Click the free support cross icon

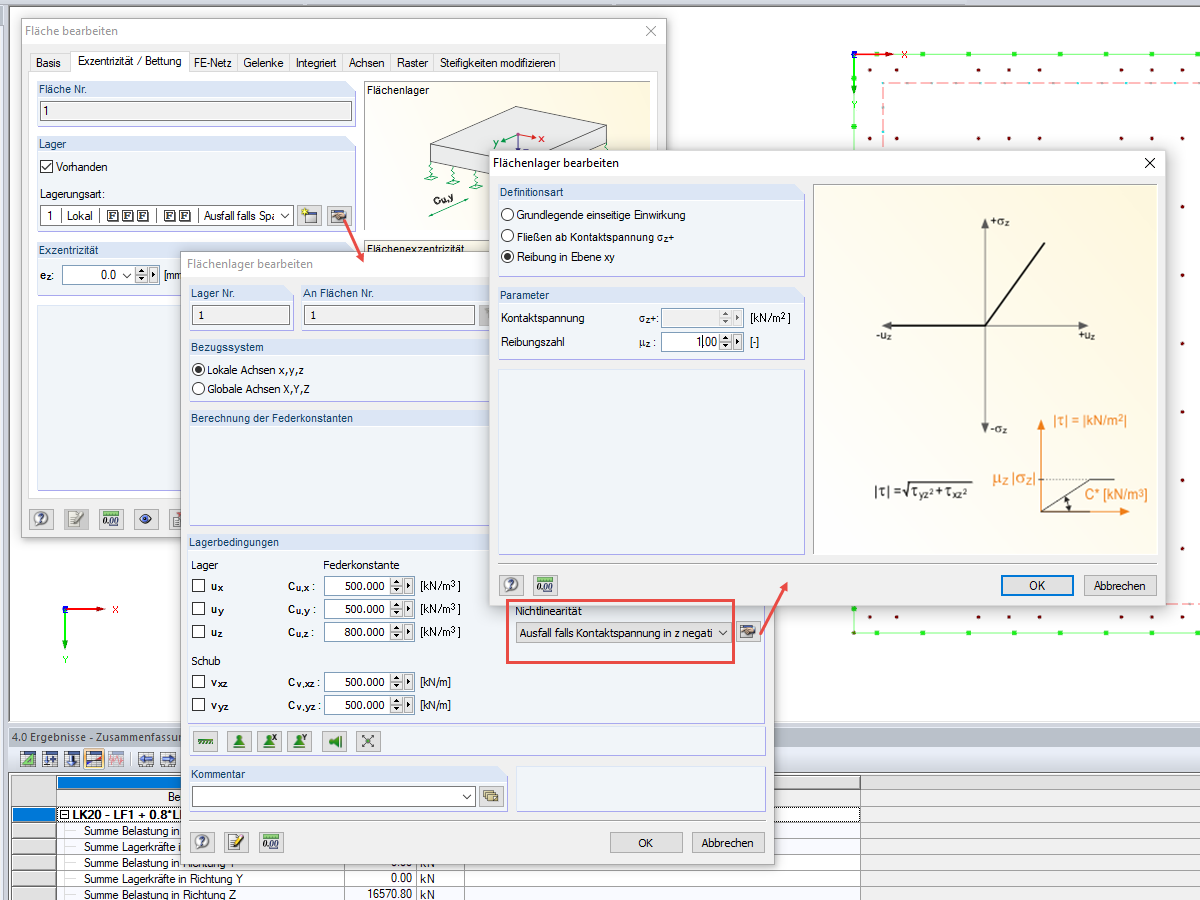point(368,741)
